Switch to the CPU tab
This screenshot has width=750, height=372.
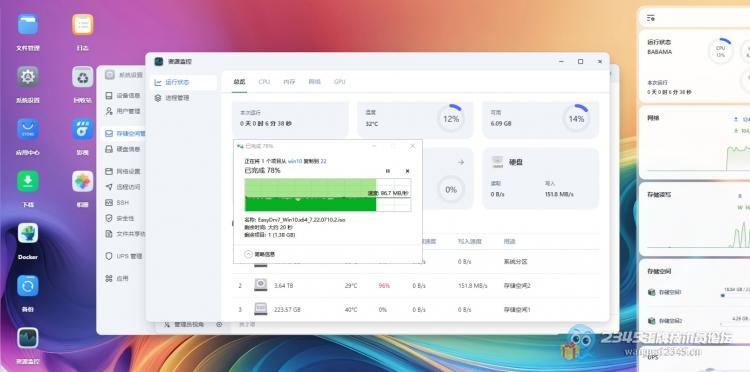(264, 82)
